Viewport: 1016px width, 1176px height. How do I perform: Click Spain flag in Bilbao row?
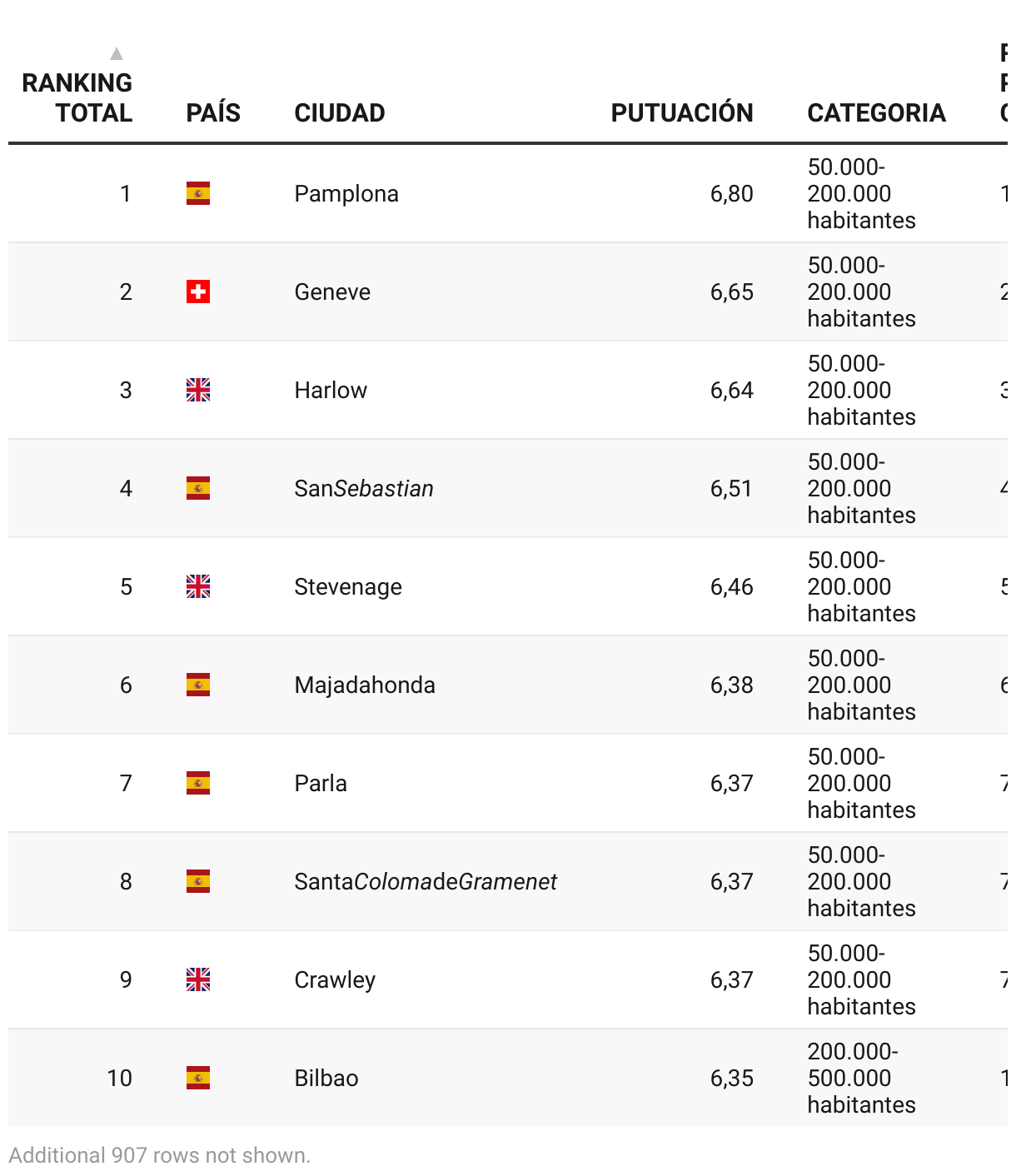point(198,1078)
